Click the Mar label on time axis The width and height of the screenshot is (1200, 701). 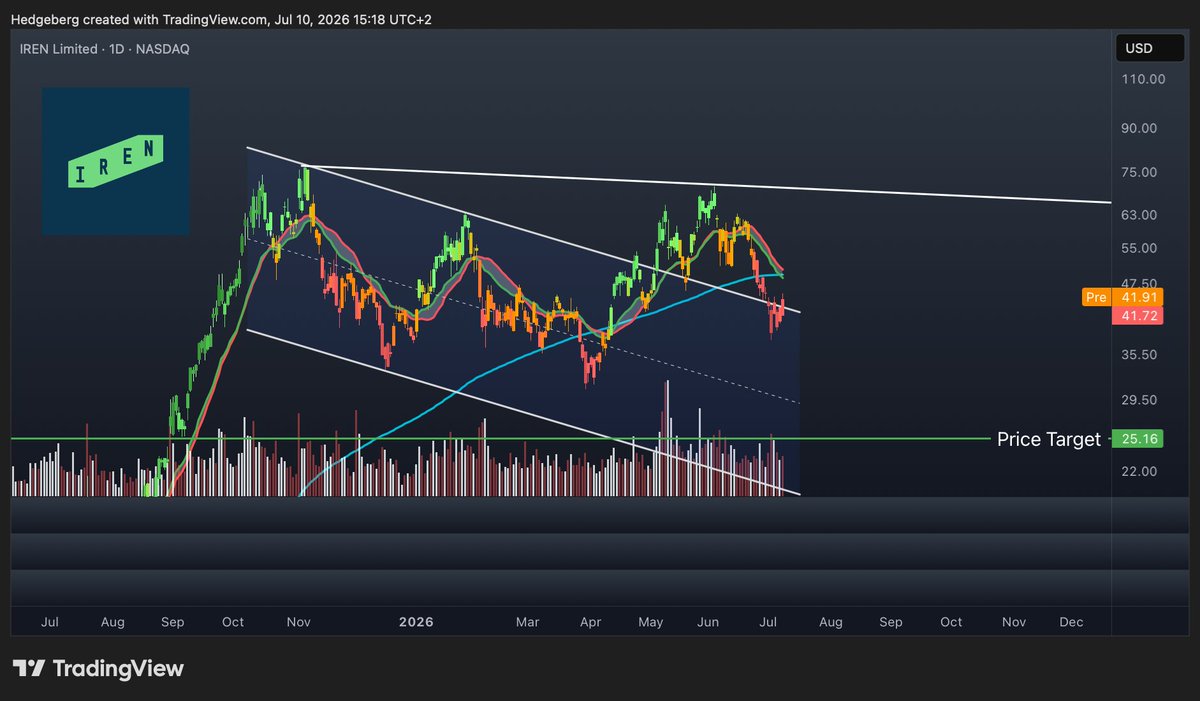pyautogui.click(x=527, y=622)
